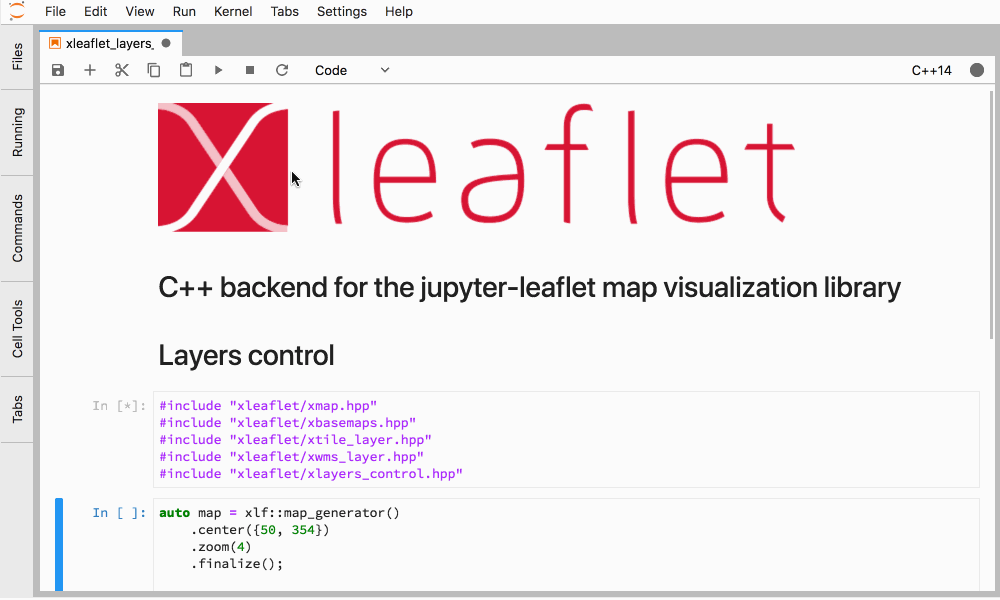Open the Kernel menu
This screenshot has width=1000, height=600.
[x=233, y=11]
